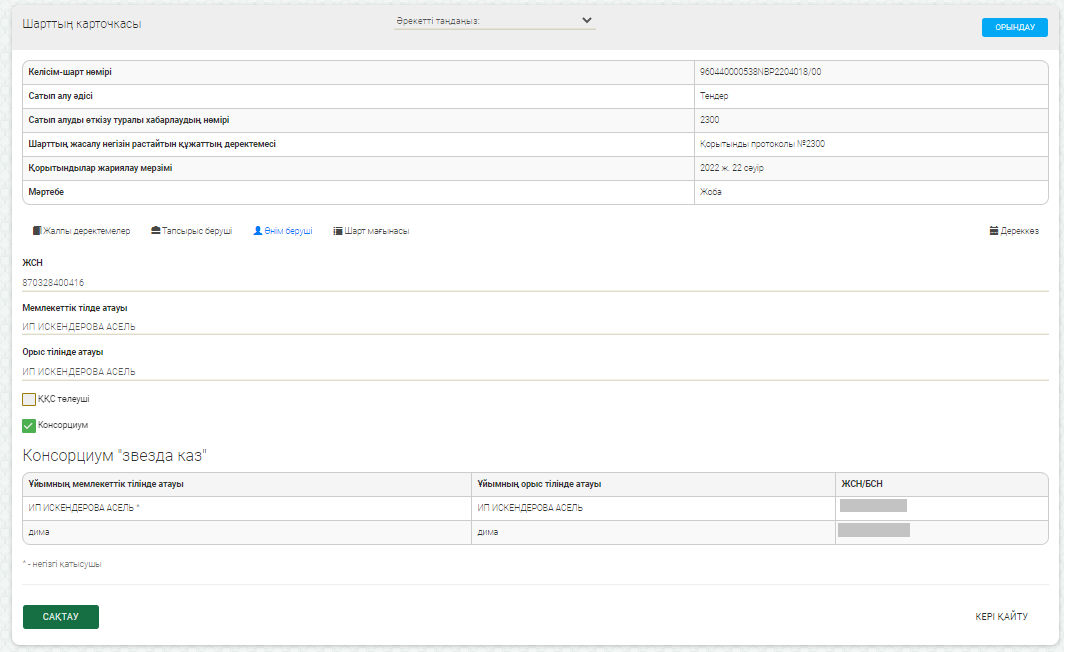Uncheck the Консорциум checkbox
Image resolution: width=1069 pixels, height=652 pixels.
tap(29, 426)
